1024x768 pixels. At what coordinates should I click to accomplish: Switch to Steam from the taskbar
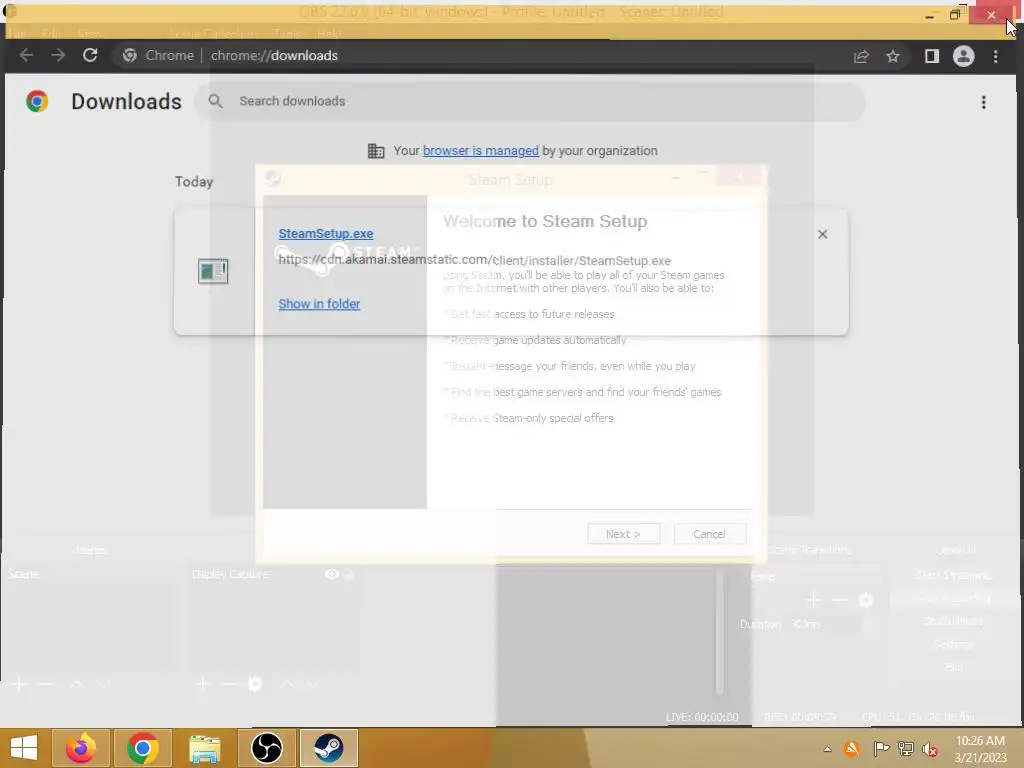(328, 748)
